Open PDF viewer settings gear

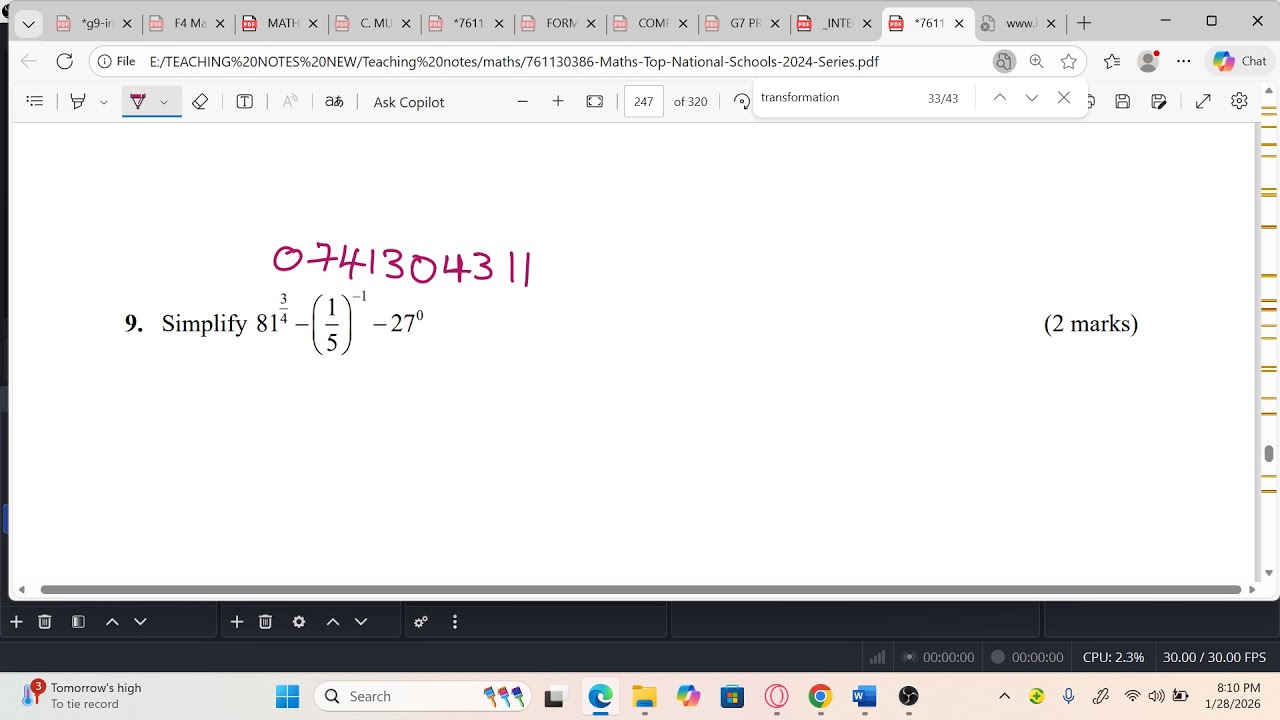(x=1239, y=101)
